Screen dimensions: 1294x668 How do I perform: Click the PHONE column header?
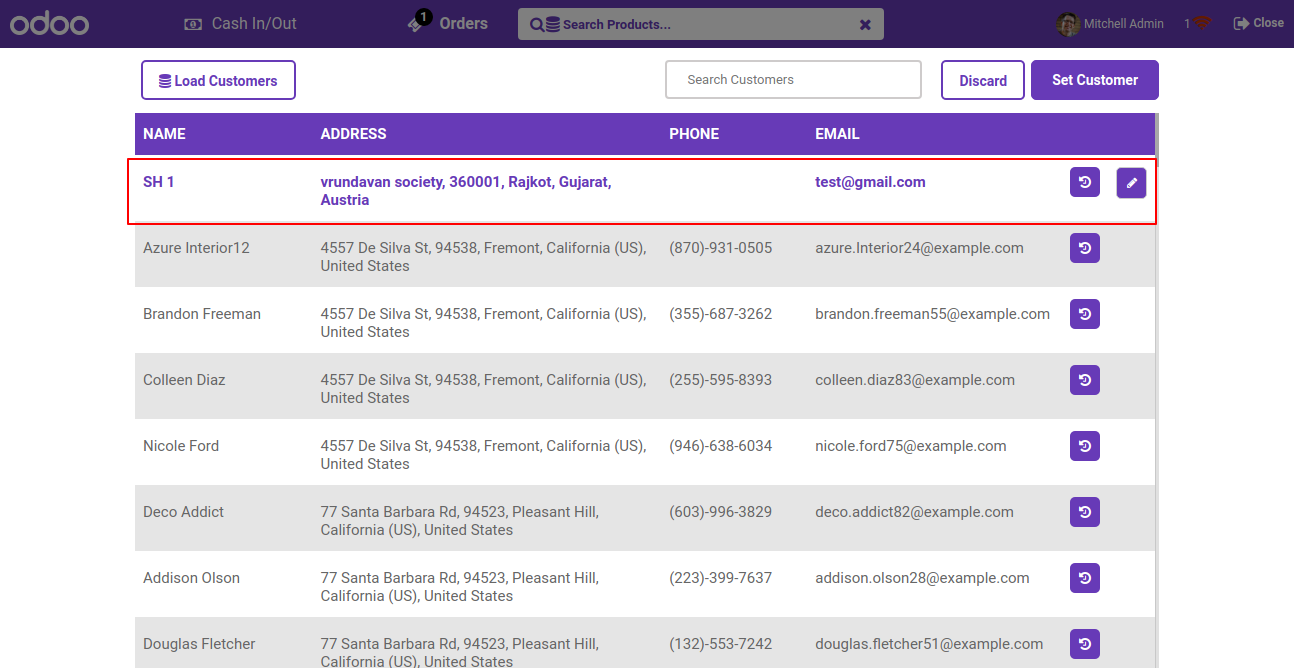694,134
